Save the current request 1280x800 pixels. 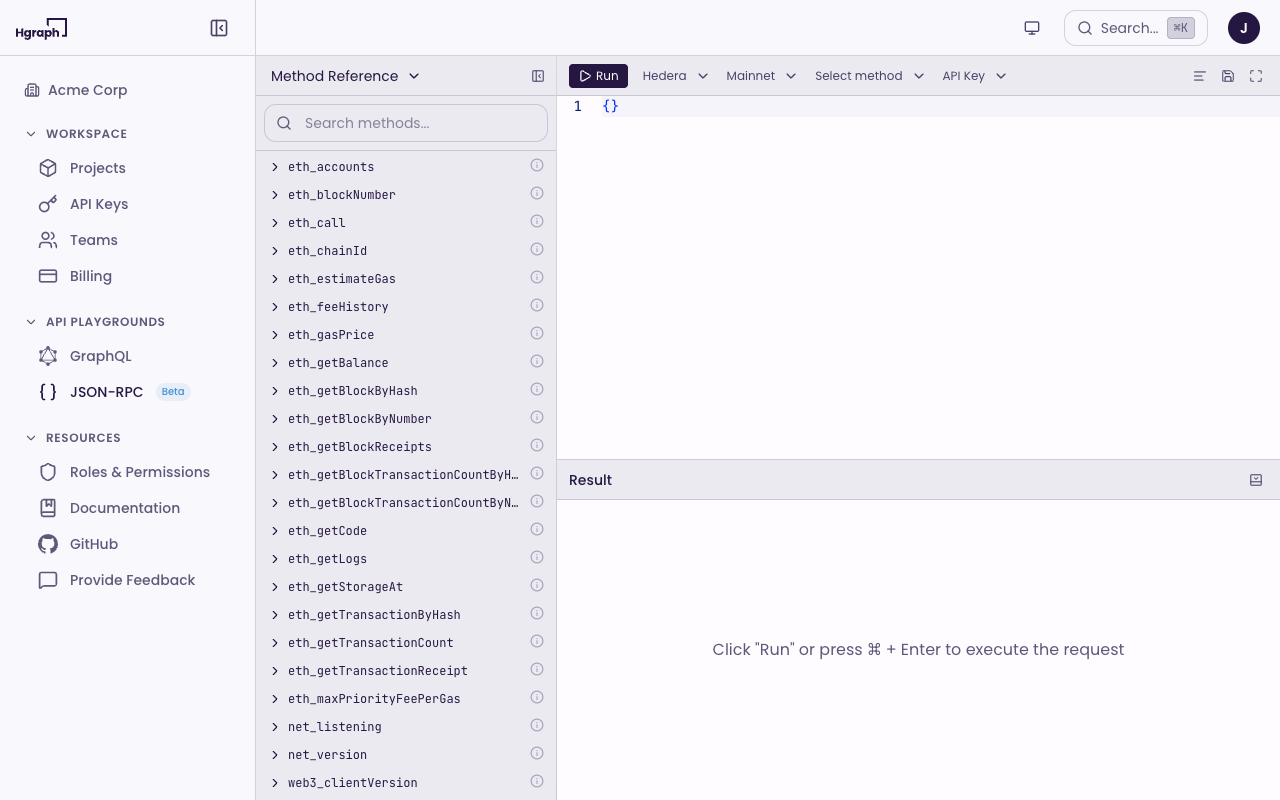[1227, 75]
